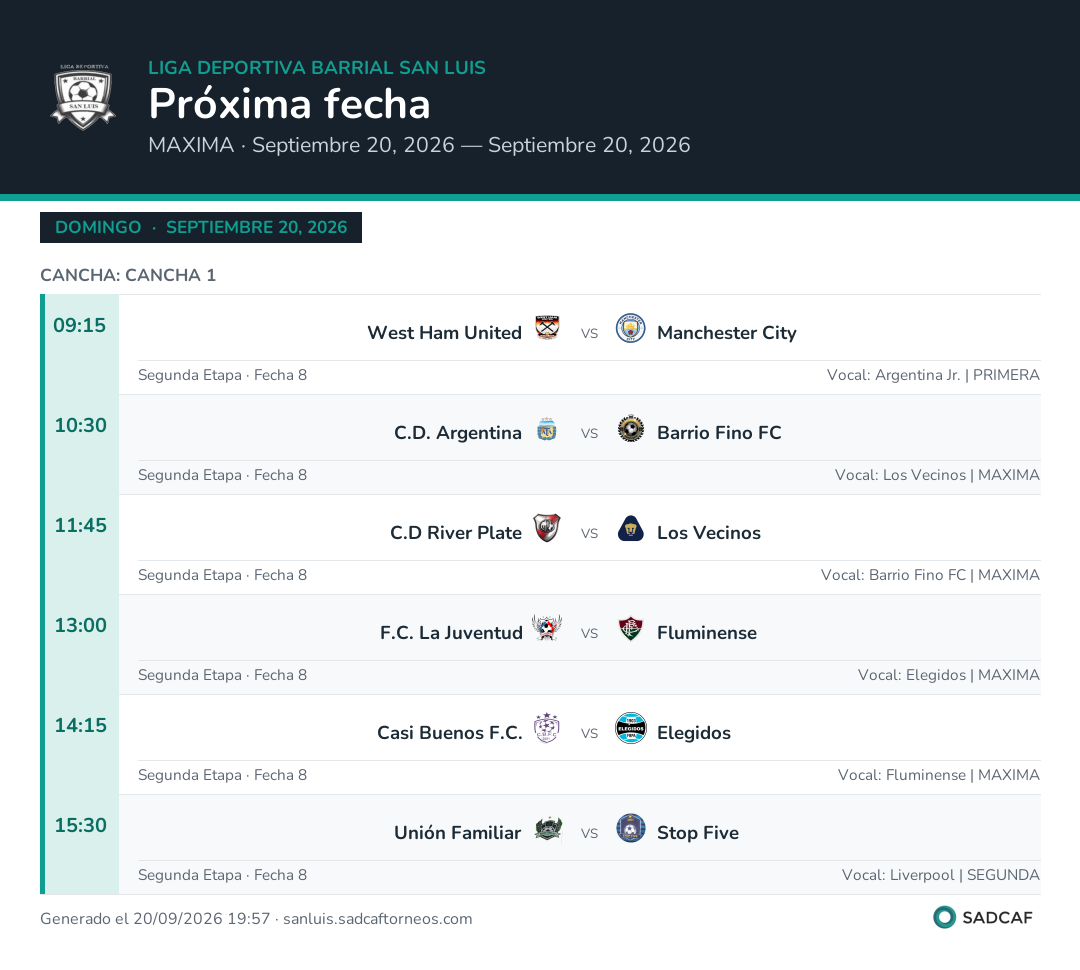Select the C.D. Argentina team badge
The image size is (1080, 970).
click(547, 429)
